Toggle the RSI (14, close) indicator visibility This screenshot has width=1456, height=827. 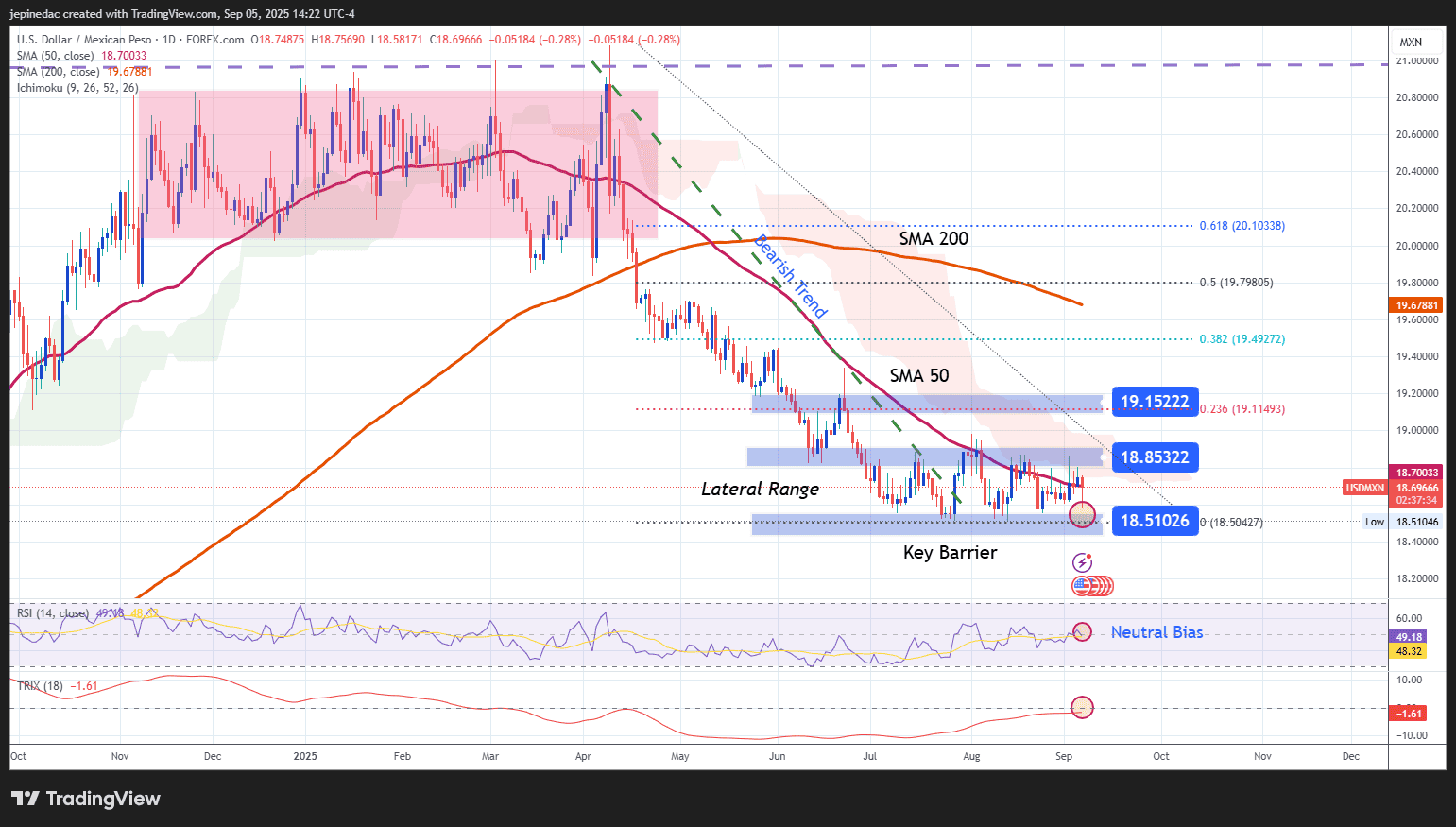52,612
